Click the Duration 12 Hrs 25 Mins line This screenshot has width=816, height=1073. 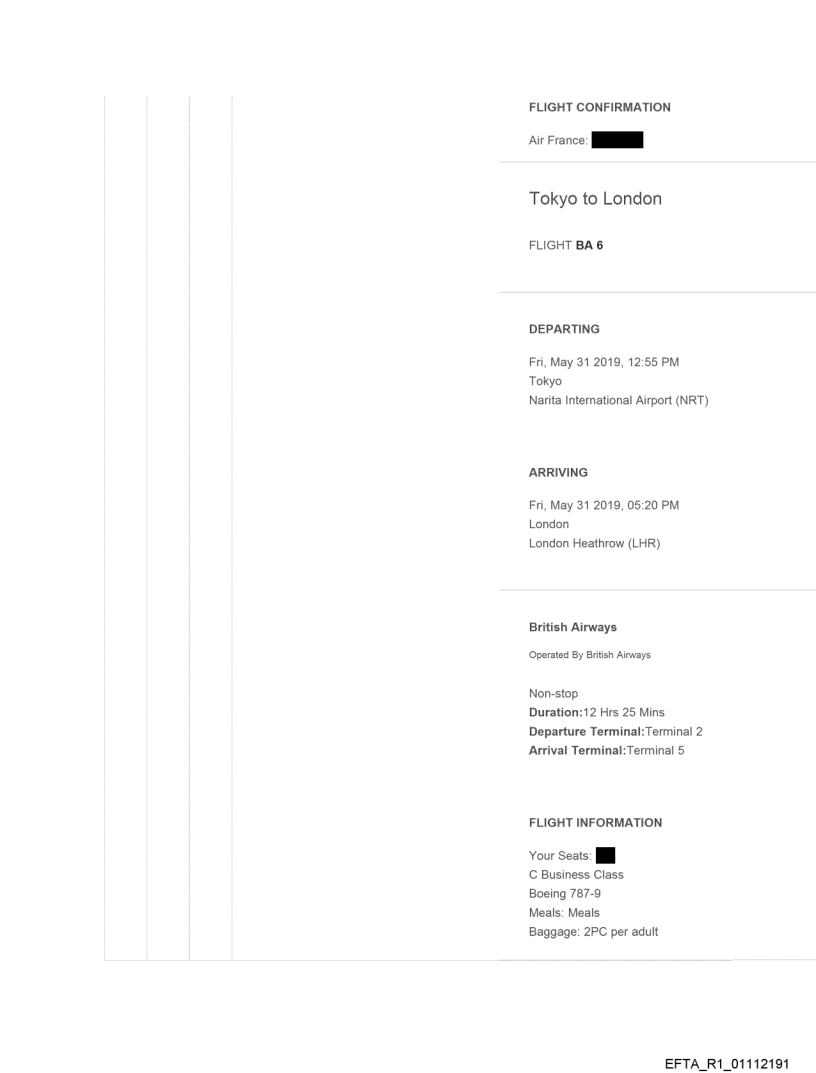596,712
